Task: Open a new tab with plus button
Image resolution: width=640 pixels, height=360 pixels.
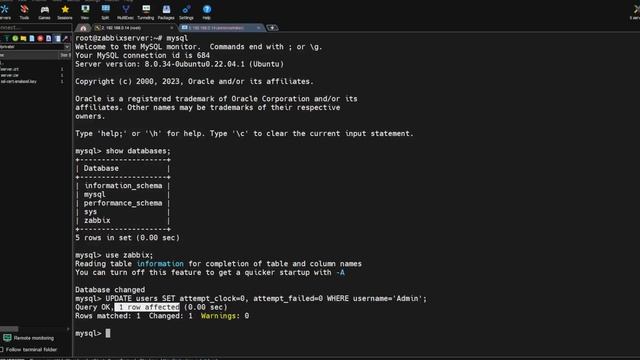Action: point(272,28)
